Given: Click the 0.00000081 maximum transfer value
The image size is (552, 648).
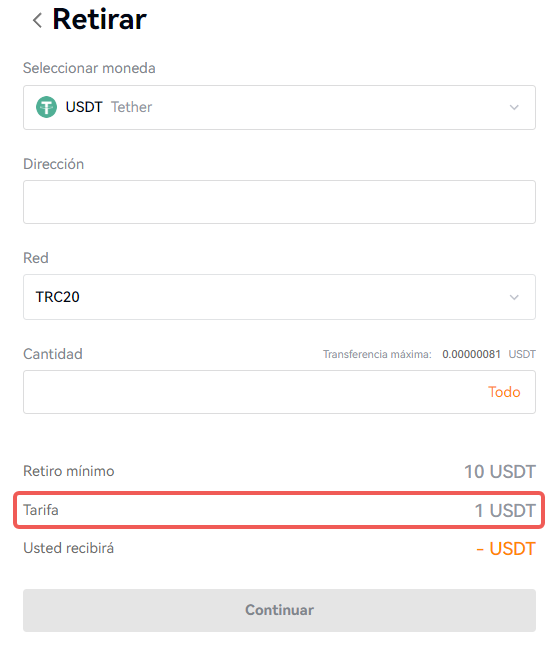Looking at the screenshot, I should [x=471, y=354].
